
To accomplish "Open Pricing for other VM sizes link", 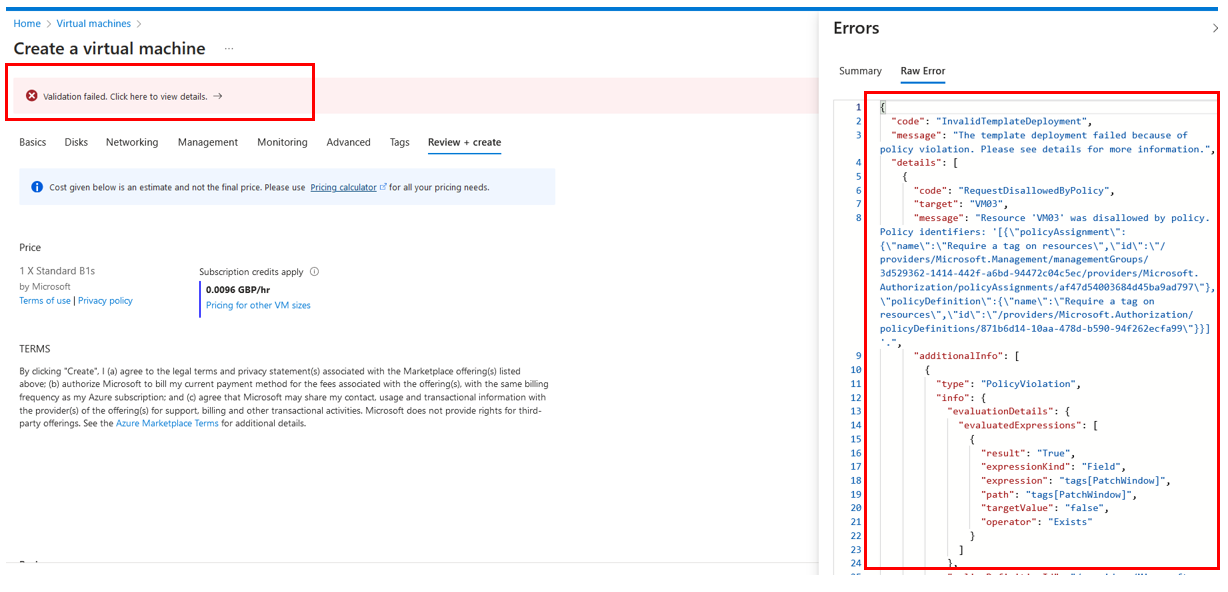I will (258, 305).
